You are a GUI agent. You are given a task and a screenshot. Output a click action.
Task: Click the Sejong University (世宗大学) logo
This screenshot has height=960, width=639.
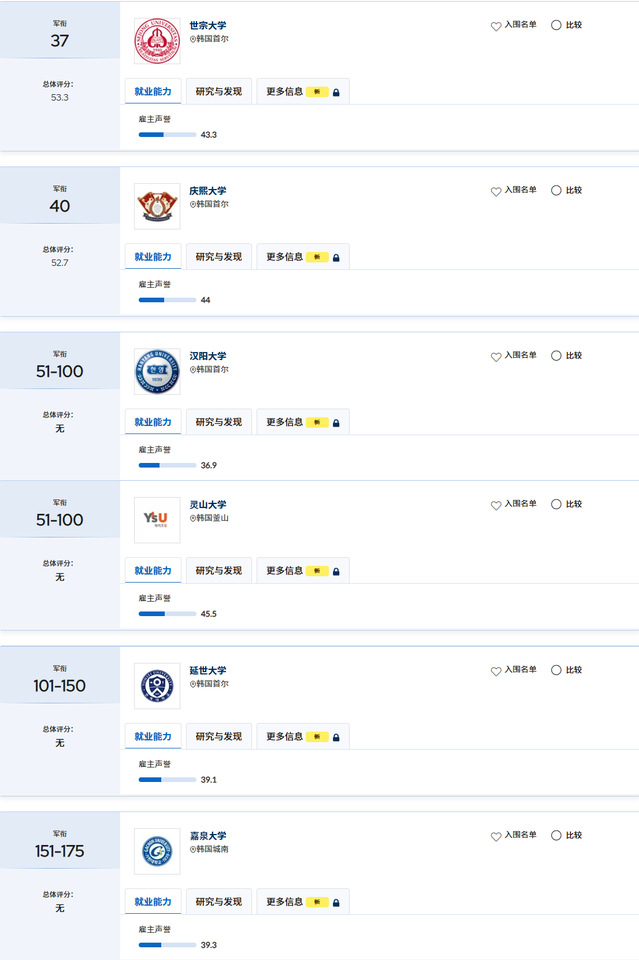(x=157, y=41)
